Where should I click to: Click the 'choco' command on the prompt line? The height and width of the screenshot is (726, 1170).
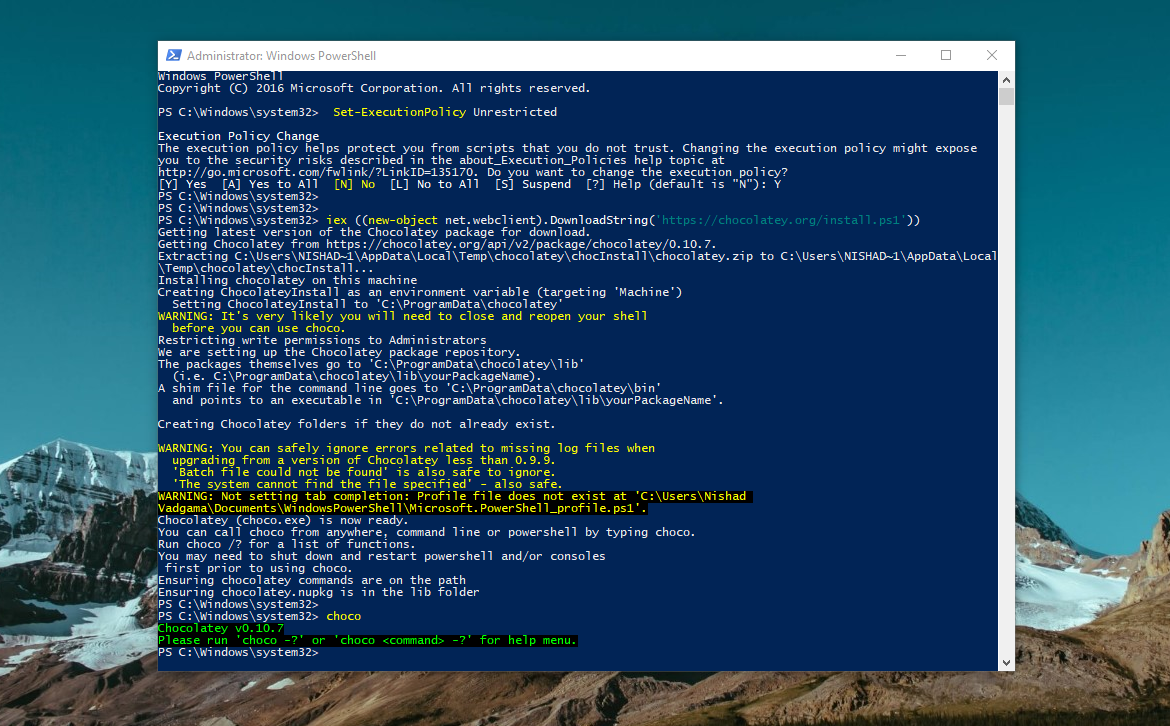pyautogui.click(x=343, y=615)
